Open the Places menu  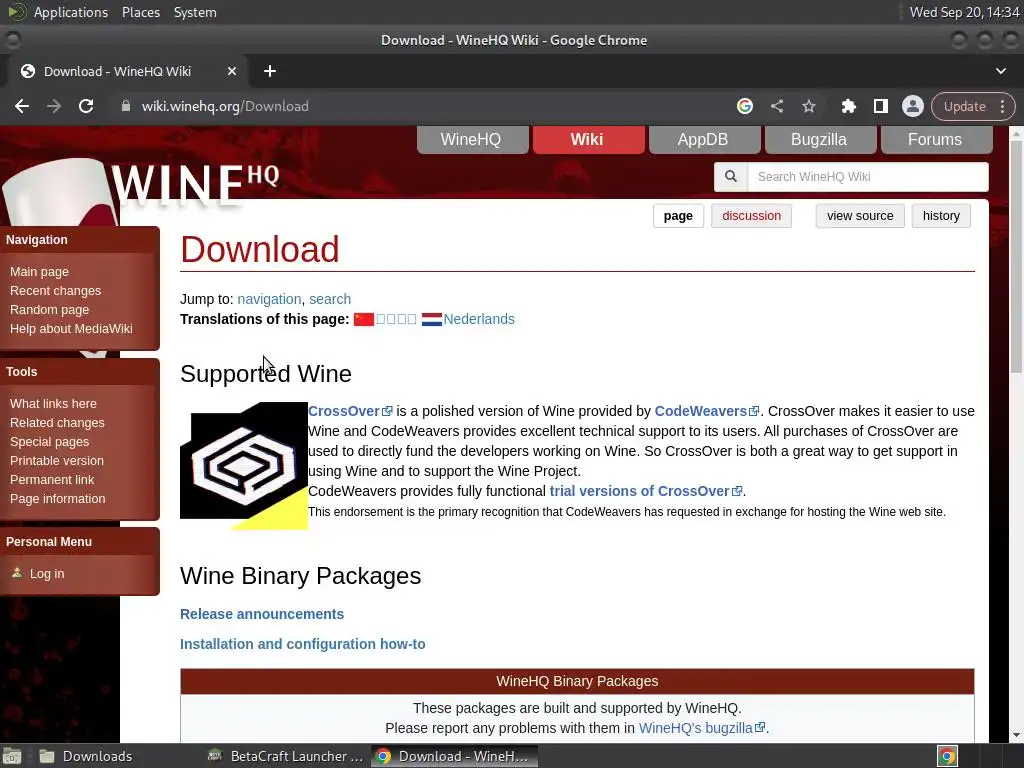140,12
